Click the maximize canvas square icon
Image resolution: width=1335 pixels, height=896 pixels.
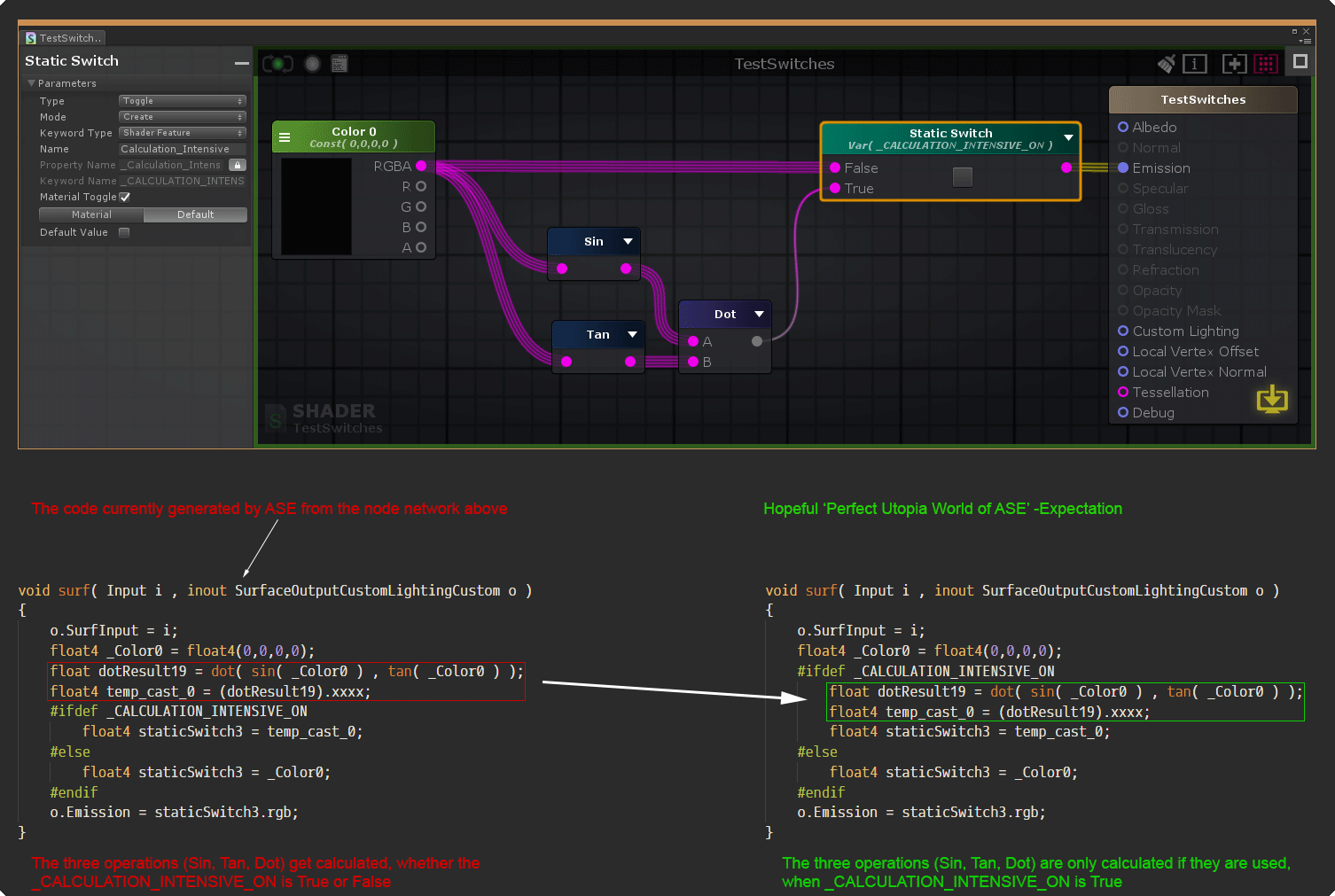click(x=1300, y=61)
